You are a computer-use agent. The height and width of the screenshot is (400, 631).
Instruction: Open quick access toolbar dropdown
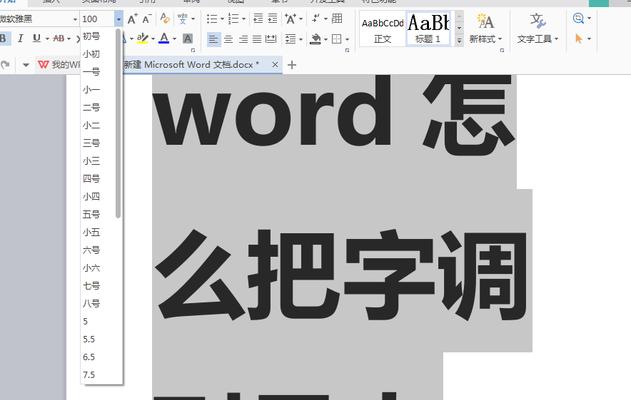[26, 65]
